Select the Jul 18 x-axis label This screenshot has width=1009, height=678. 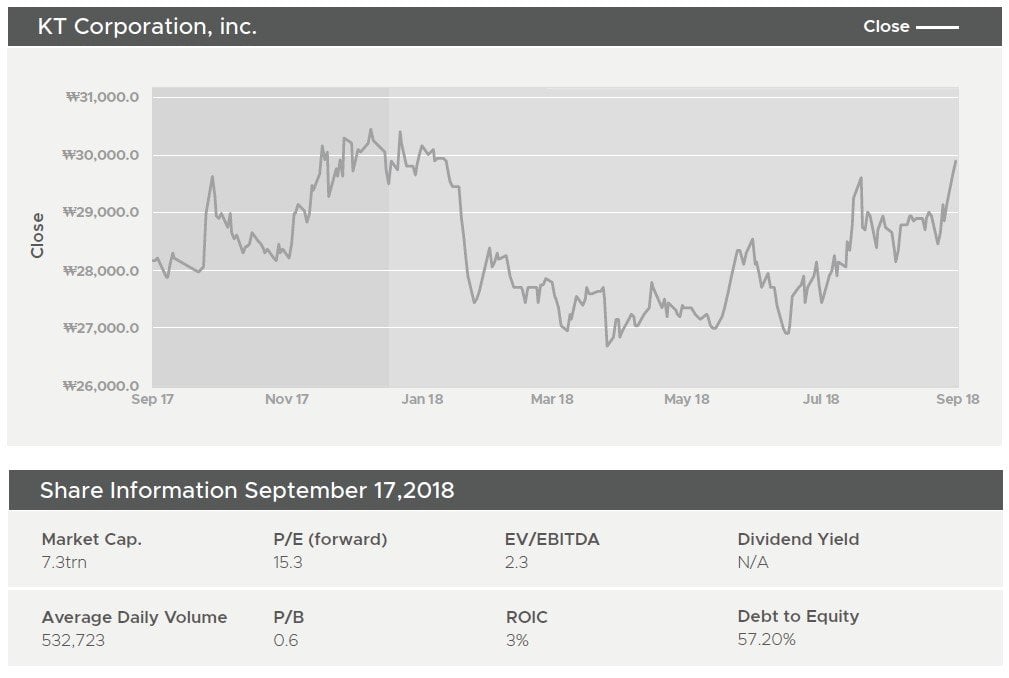click(821, 399)
